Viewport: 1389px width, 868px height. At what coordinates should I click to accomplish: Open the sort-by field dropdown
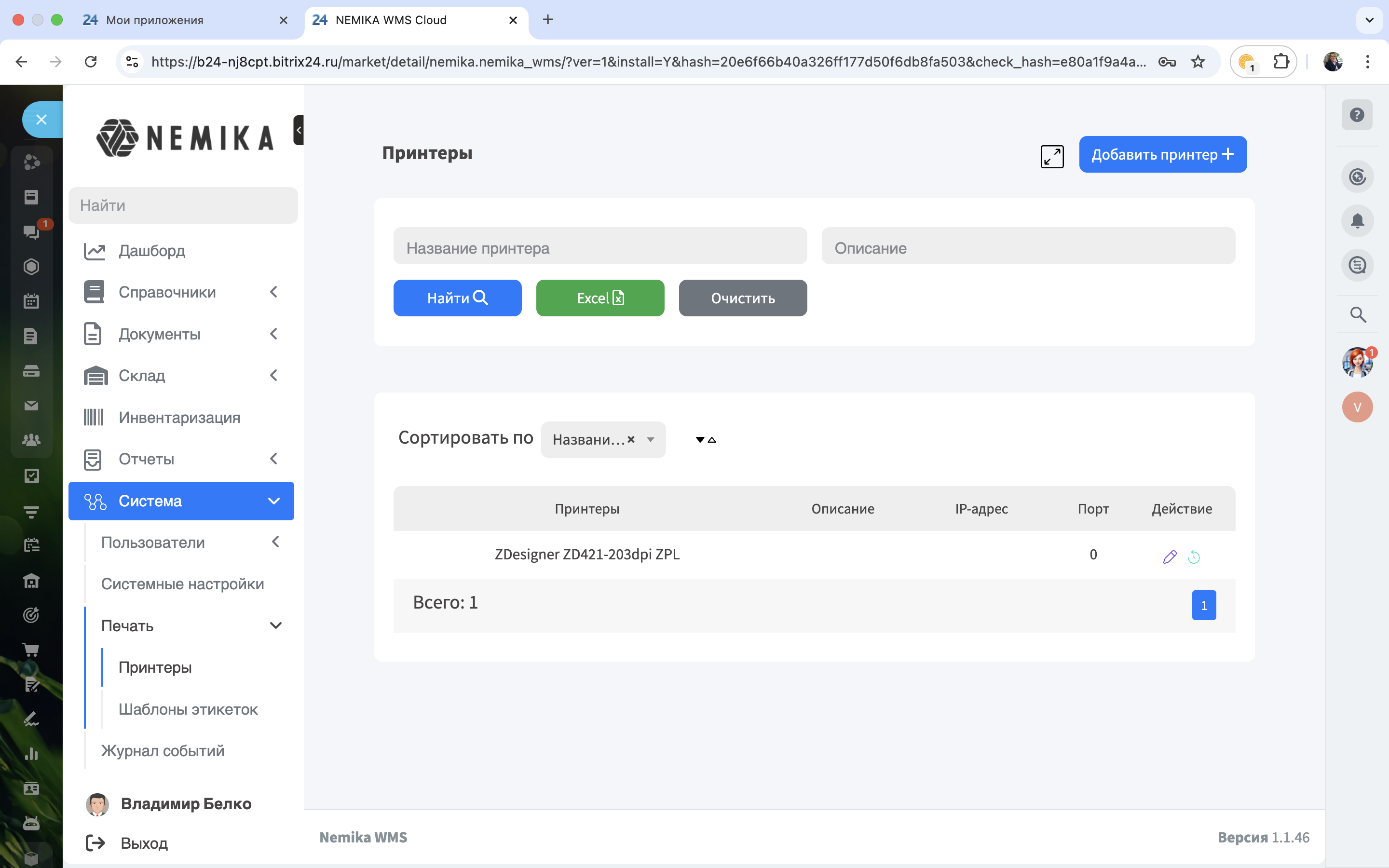[x=650, y=440]
